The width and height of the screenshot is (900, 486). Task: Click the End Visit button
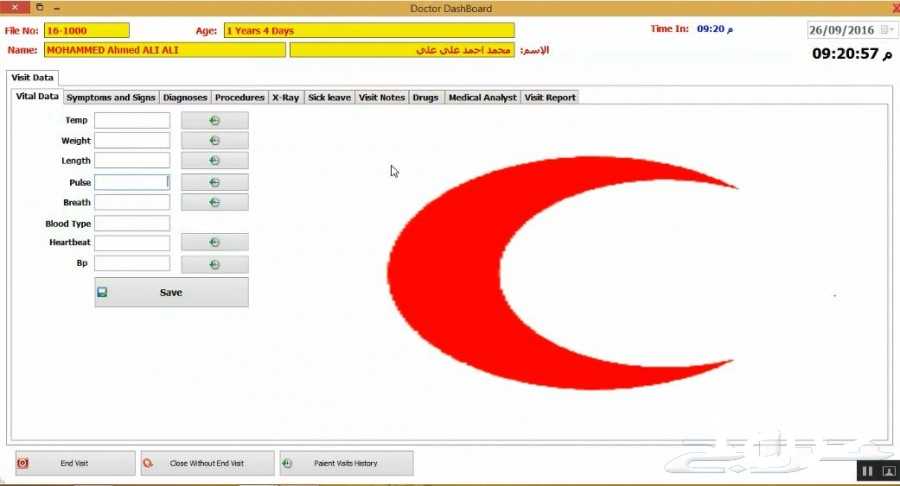[x=75, y=463]
